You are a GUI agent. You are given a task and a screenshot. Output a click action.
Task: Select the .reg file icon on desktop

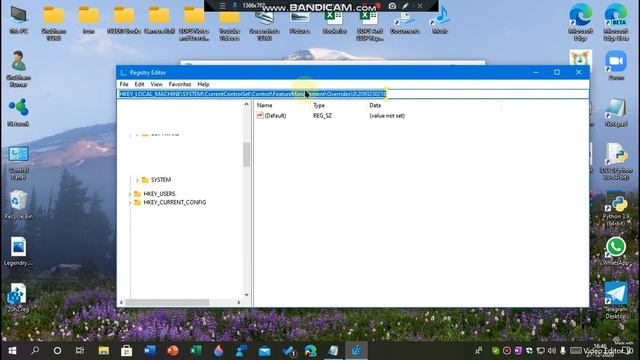pos(18,298)
